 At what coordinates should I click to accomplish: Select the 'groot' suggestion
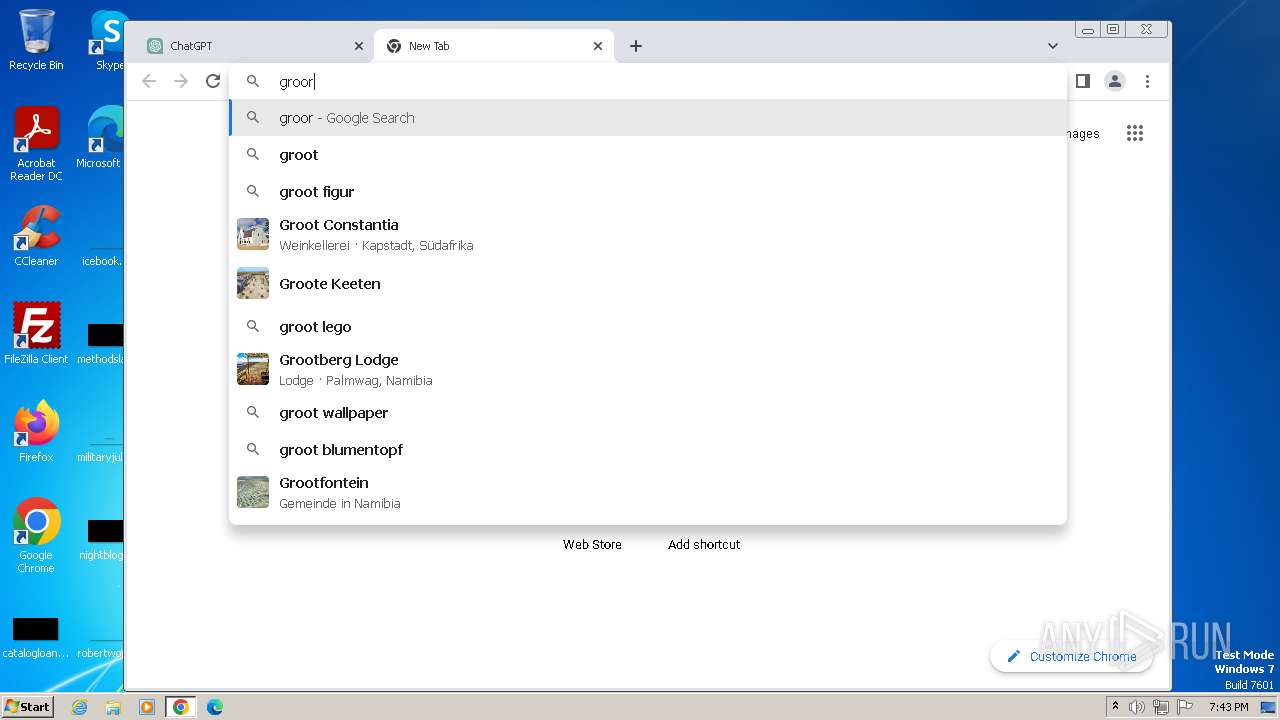[x=647, y=155]
